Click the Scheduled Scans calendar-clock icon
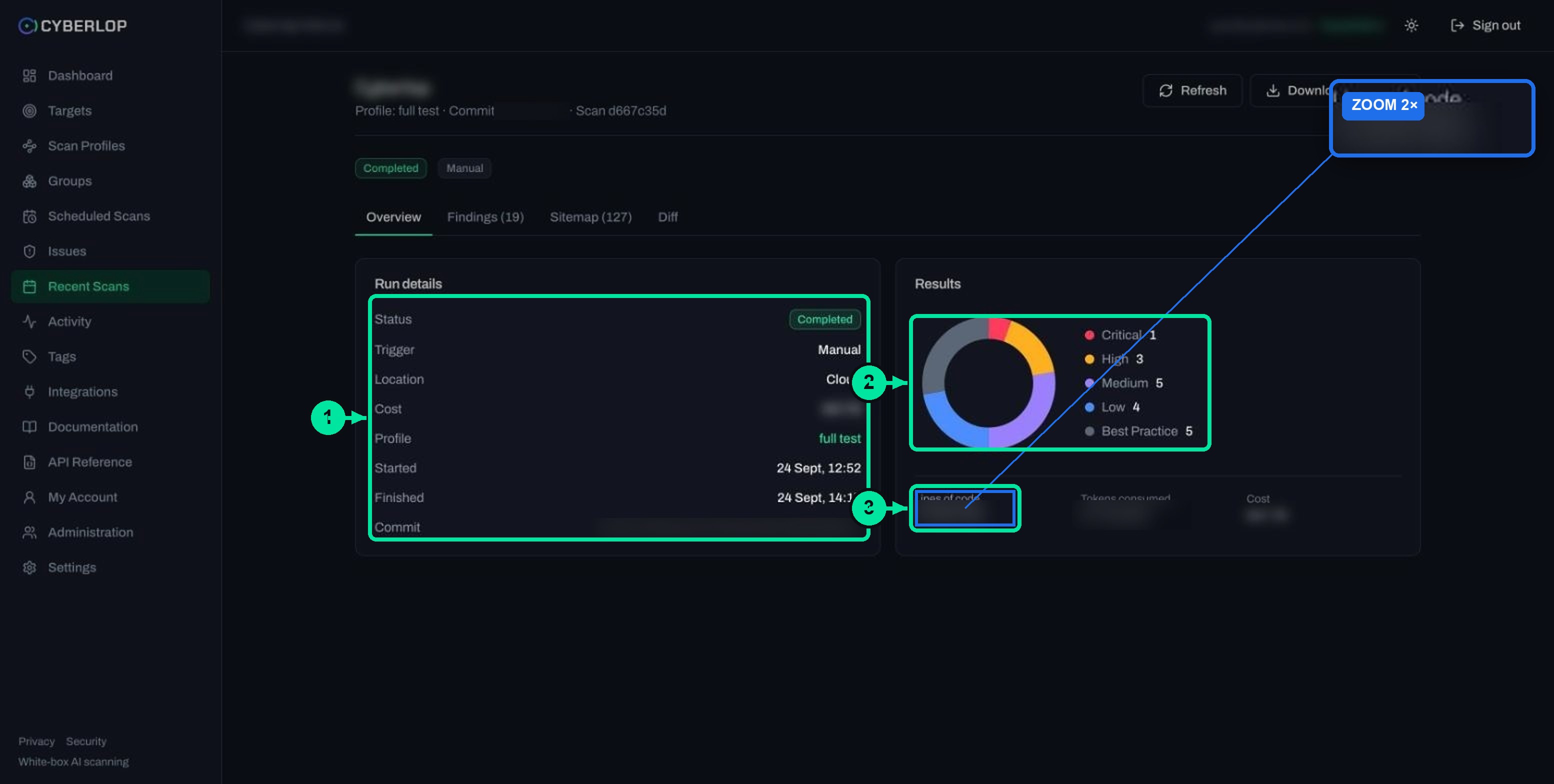 [29, 216]
